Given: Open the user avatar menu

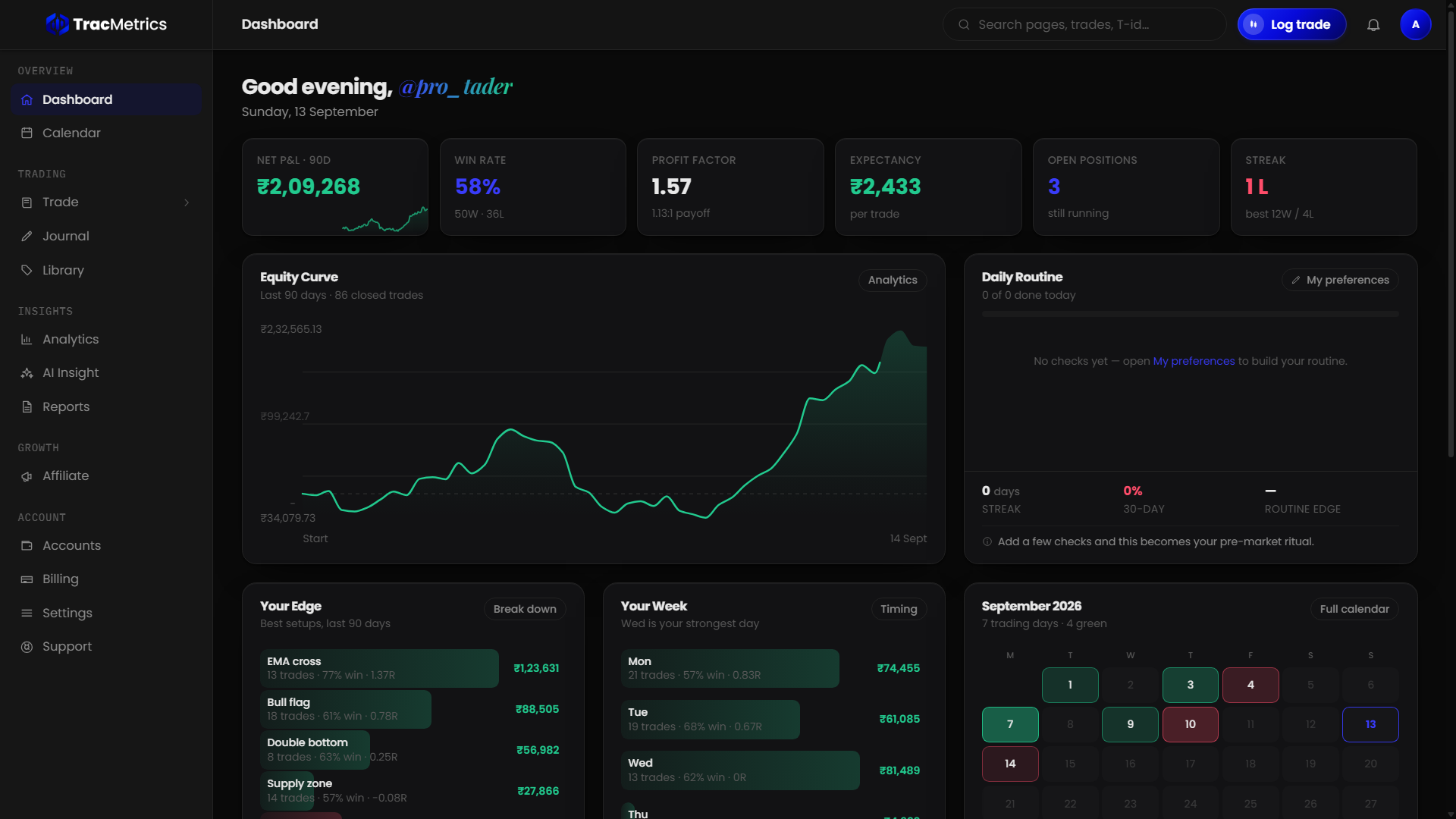Looking at the screenshot, I should [1415, 24].
